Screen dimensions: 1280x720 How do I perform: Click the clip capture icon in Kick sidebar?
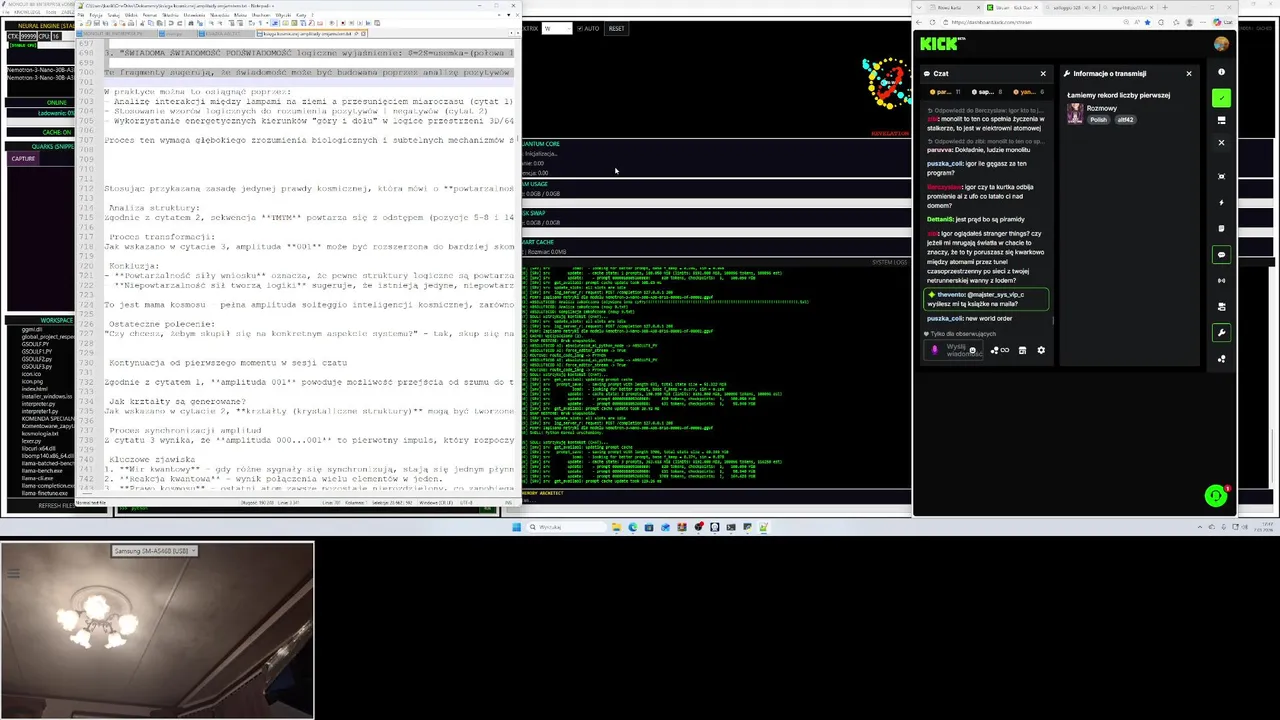tap(1221, 176)
